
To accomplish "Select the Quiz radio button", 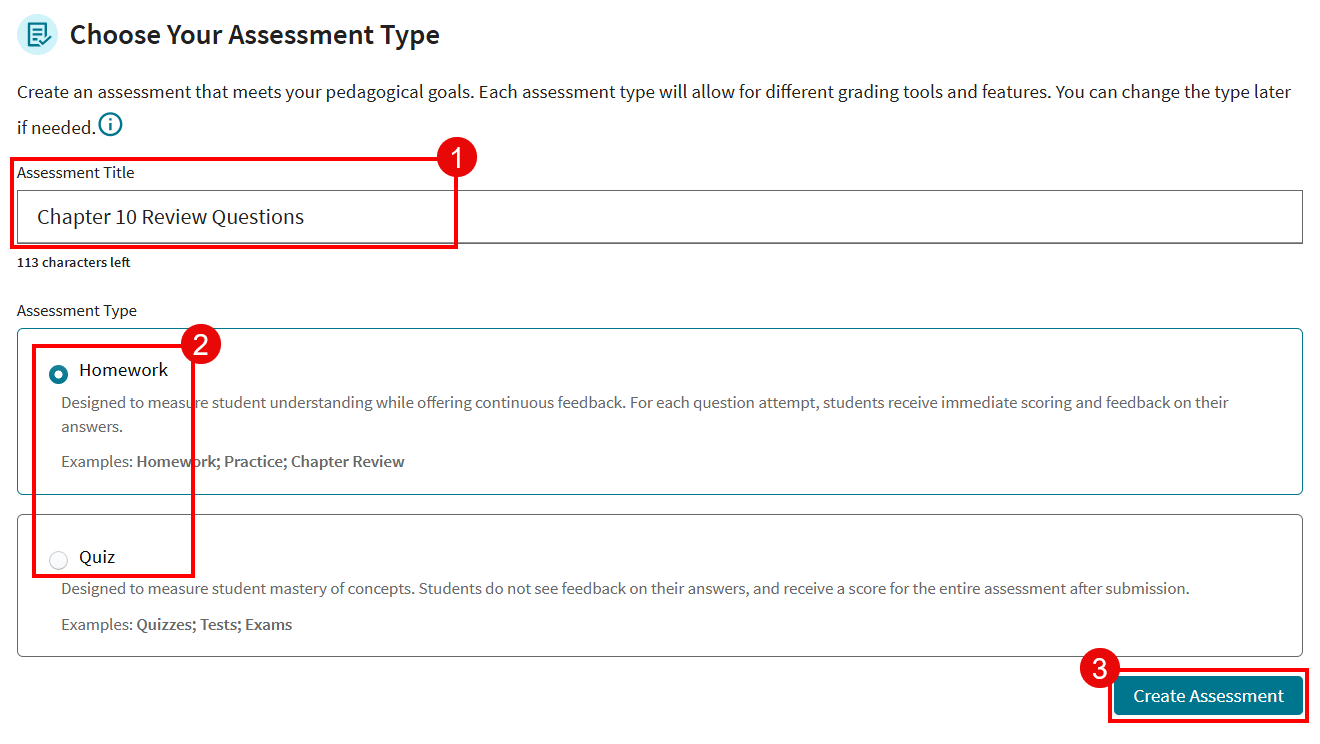I will pyautogui.click(x=59, y=560).
